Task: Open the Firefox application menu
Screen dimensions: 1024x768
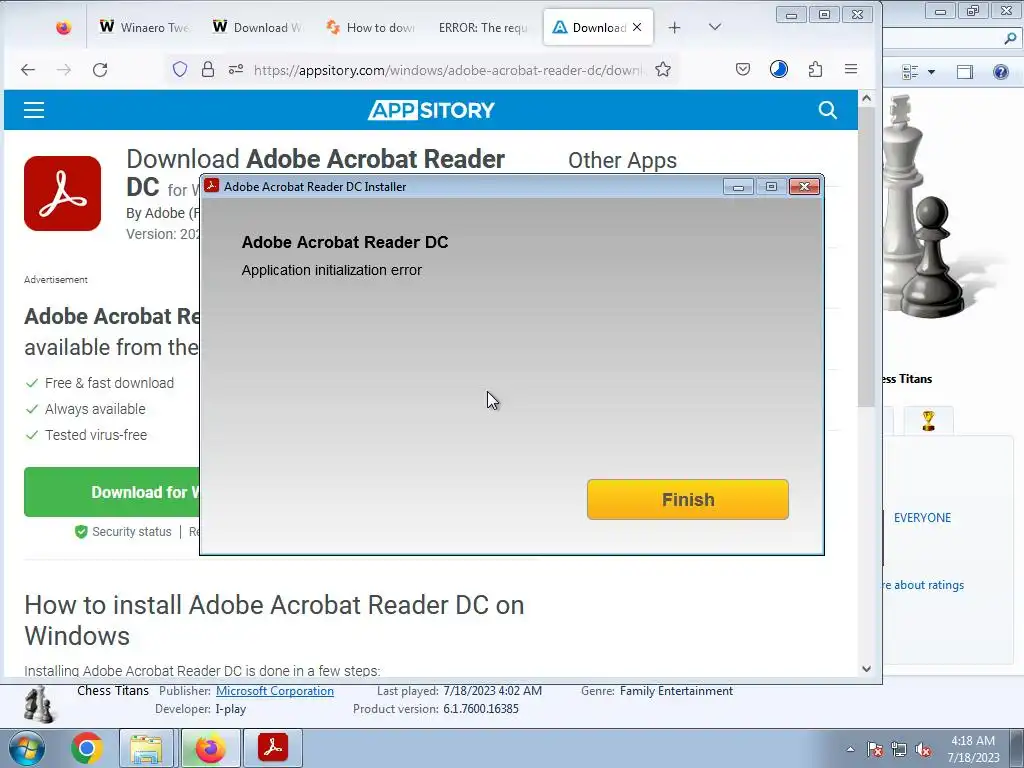Action: (851, 69)
